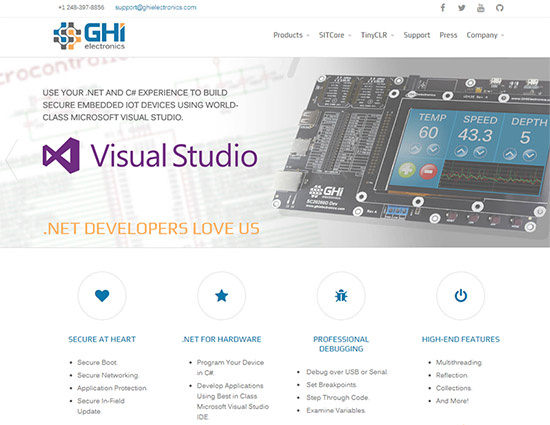
Task: Expand the Company dropdown menu
Action: (x=485, y=35)
